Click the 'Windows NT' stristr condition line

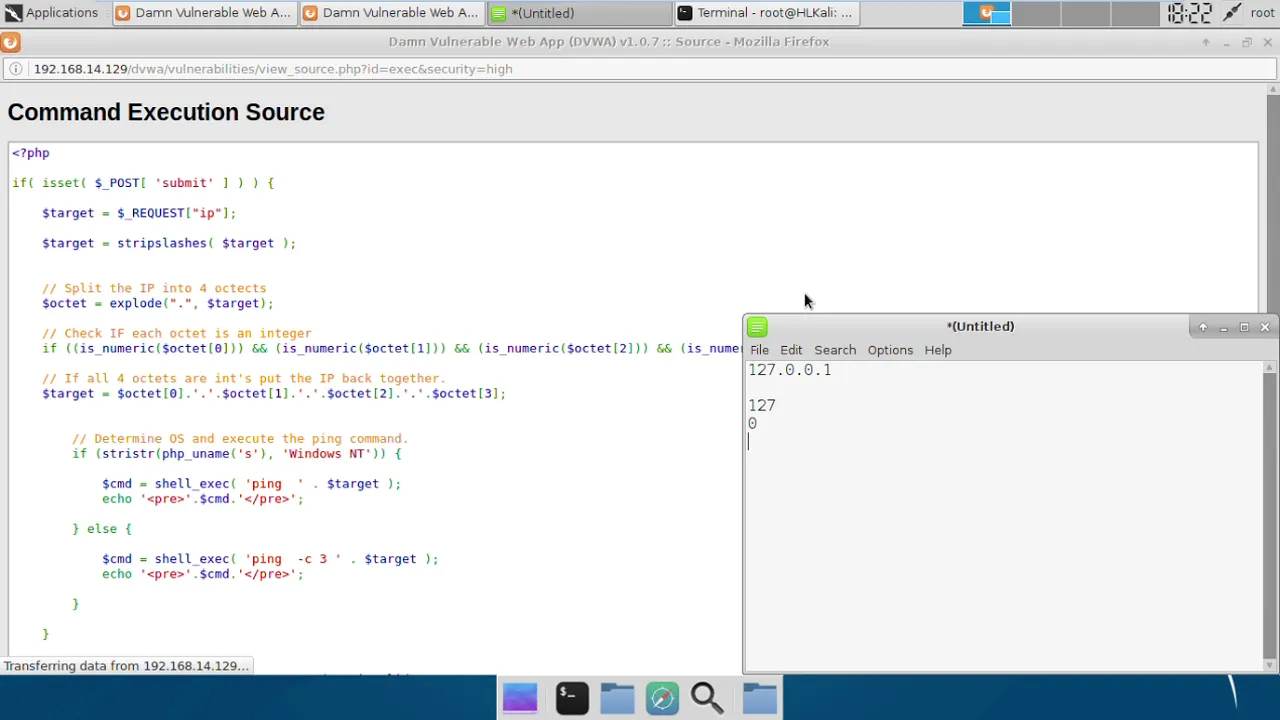click(236, 454)
